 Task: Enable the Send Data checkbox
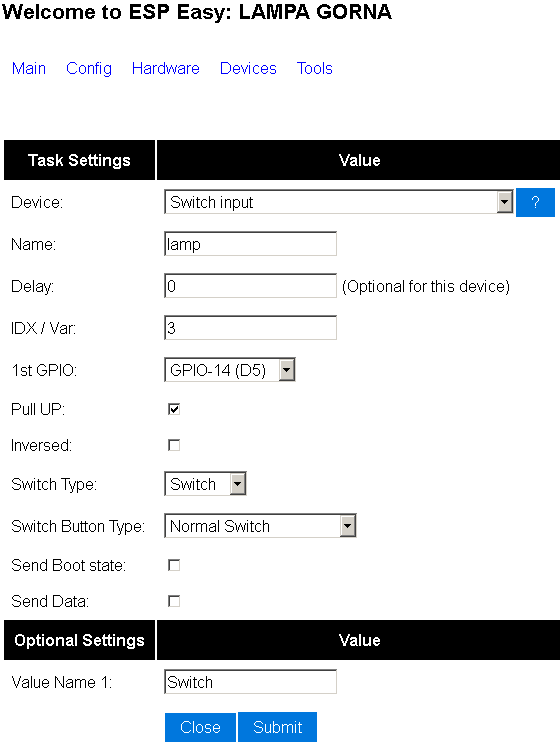point(174,601)
